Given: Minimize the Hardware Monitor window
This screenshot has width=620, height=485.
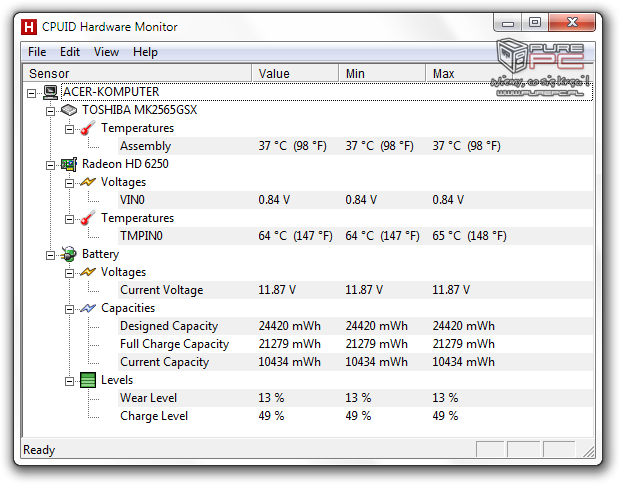Looking at the screenshot, I should (508, 23).
